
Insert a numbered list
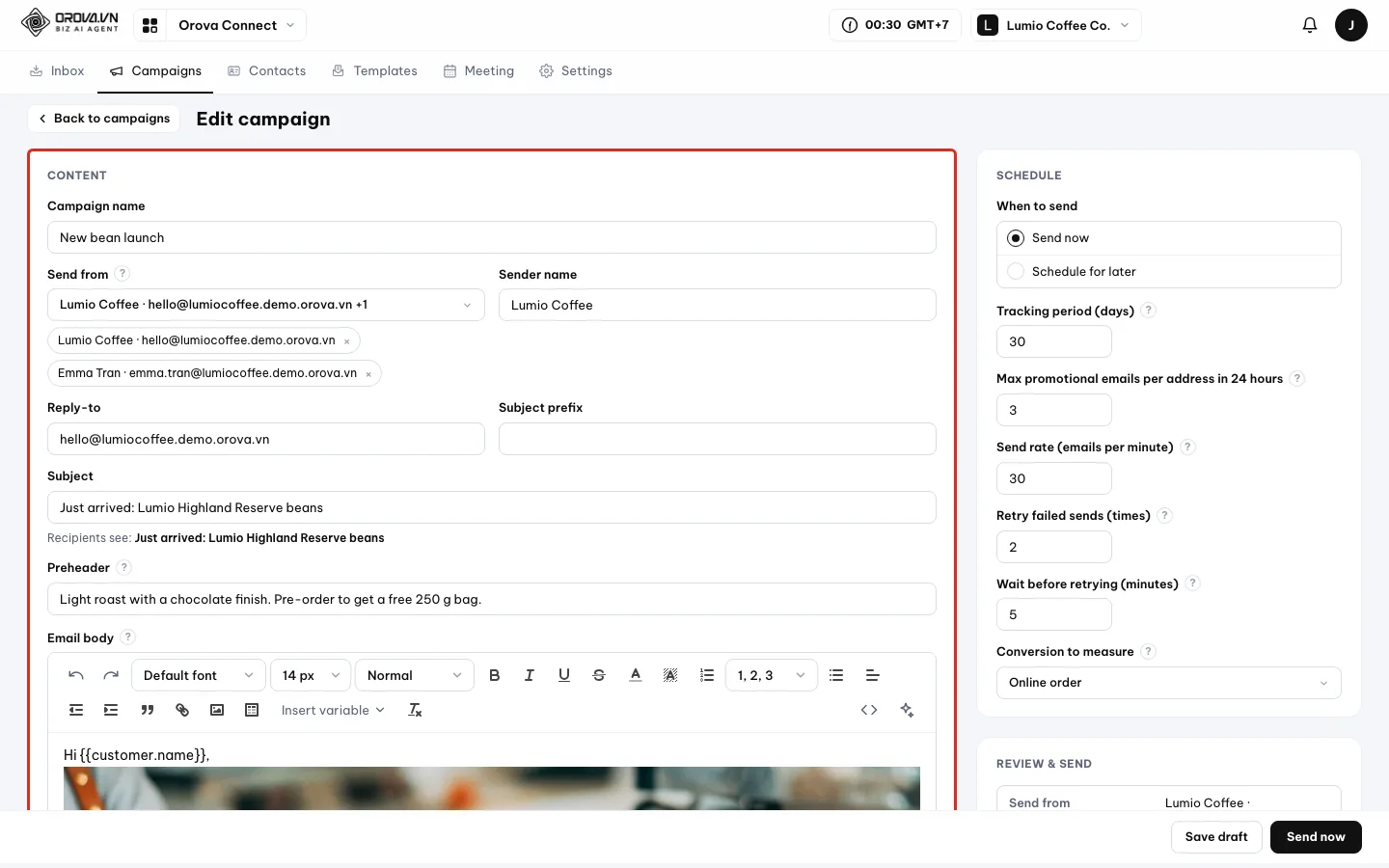coord(707,675)
